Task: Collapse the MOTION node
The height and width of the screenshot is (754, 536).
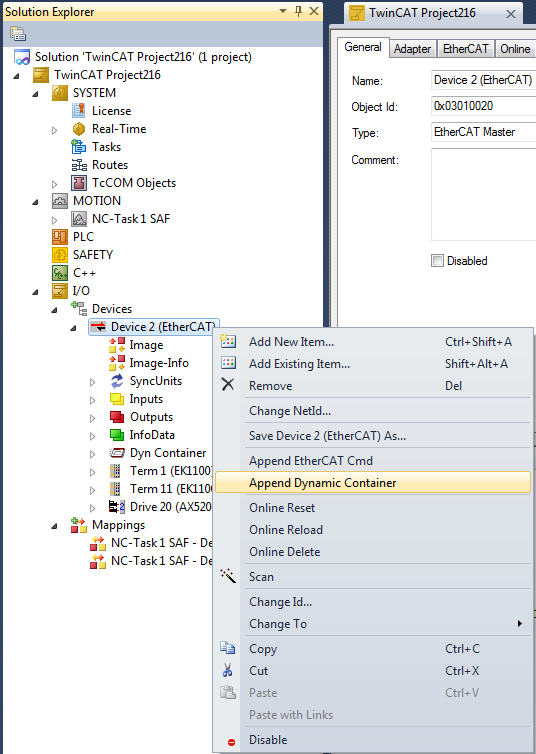Action: click(36, 202)
